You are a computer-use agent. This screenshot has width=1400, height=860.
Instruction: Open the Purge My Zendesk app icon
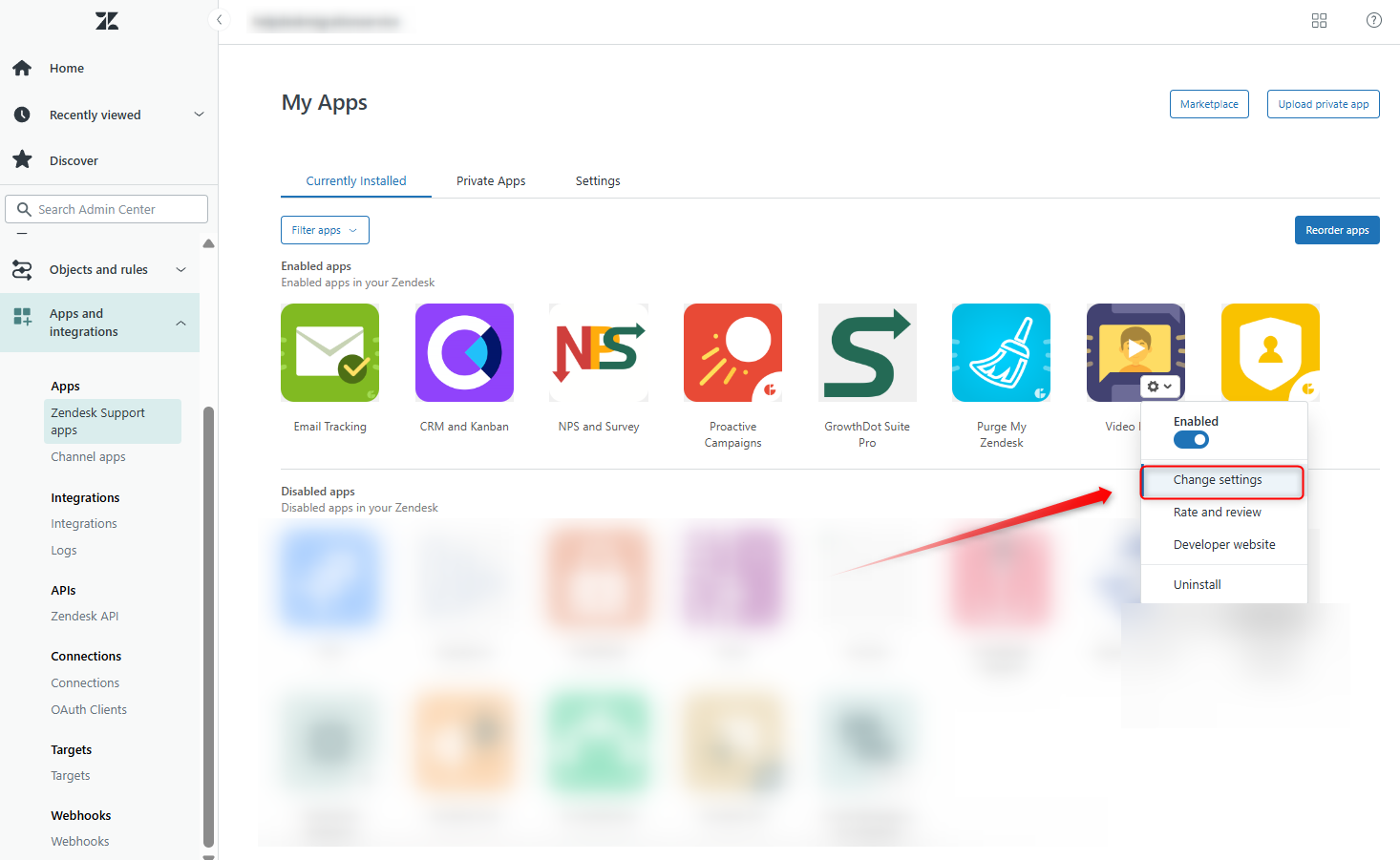tap(1001, 352)
